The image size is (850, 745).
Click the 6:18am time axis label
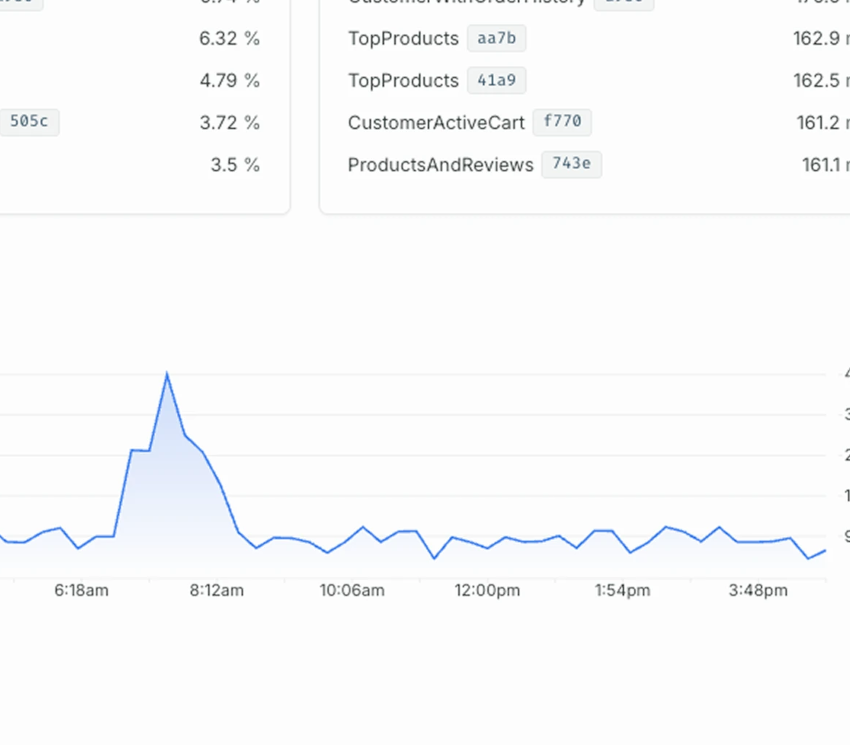click(x=81, y=591)
